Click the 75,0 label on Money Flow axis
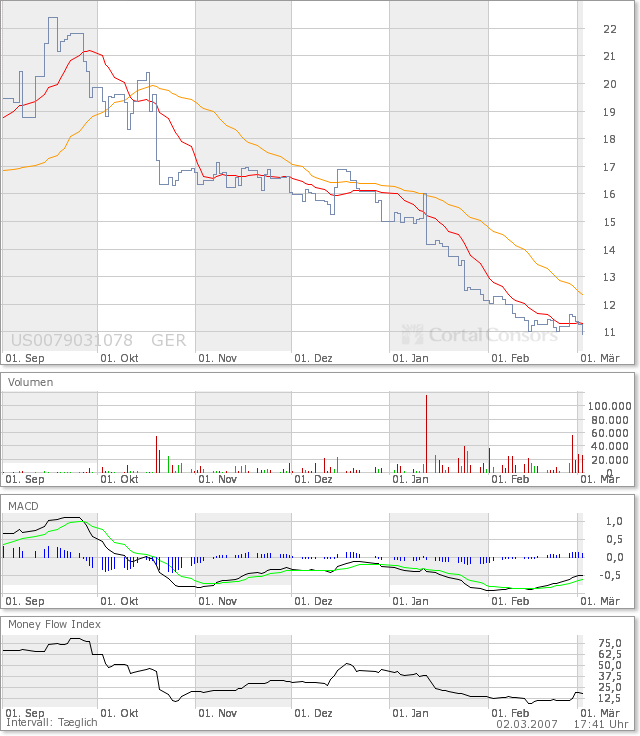This screenshot has height=736, width=640. [x=610, y=644]
